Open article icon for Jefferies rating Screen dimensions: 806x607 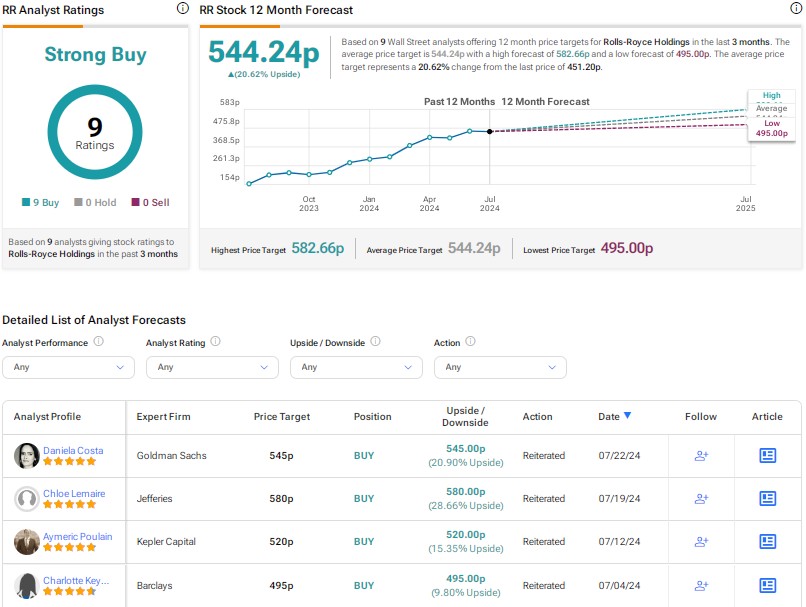pos(768,498)
